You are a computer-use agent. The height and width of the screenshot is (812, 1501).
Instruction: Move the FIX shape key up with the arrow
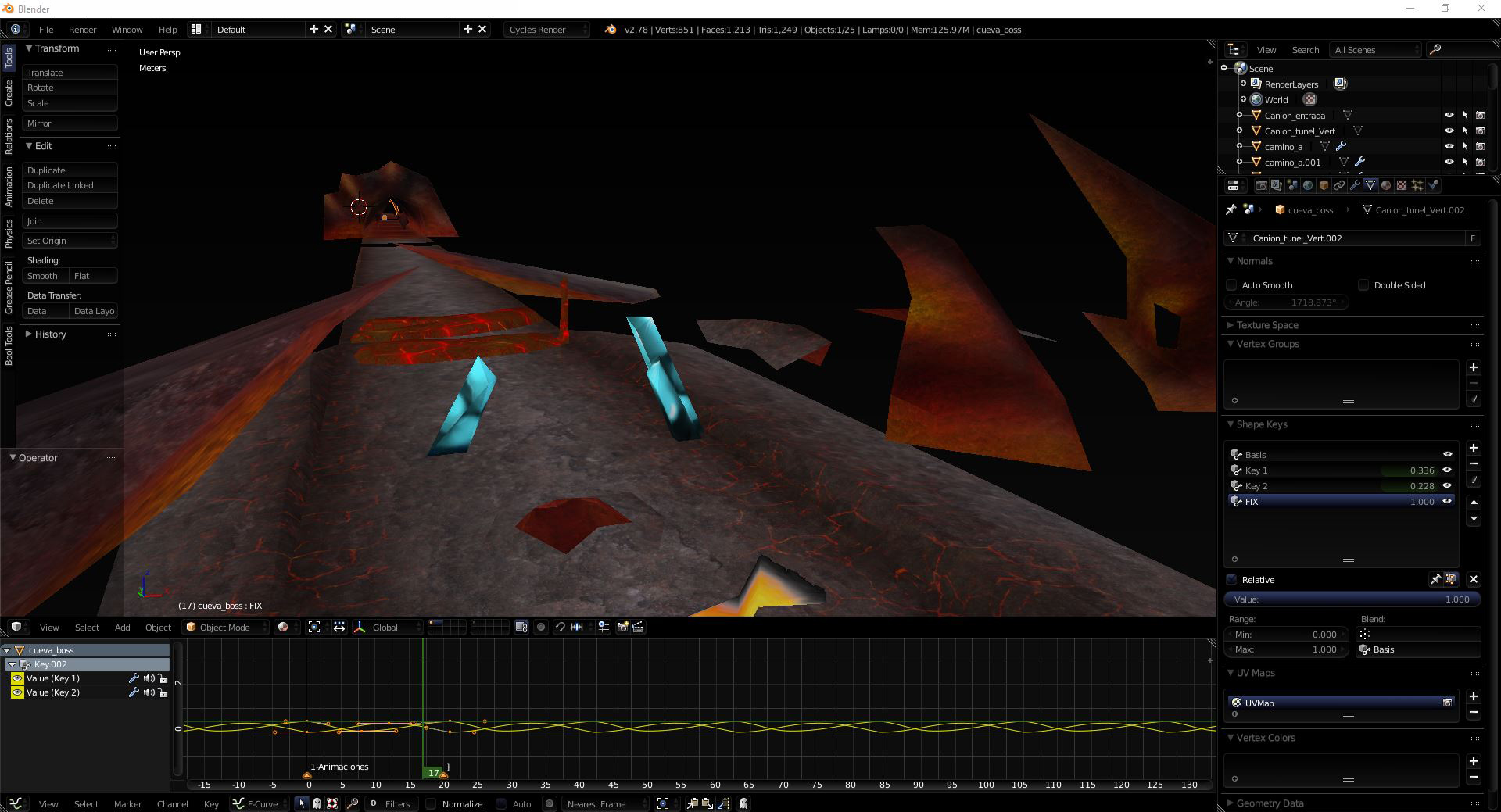pos(1473,502)
